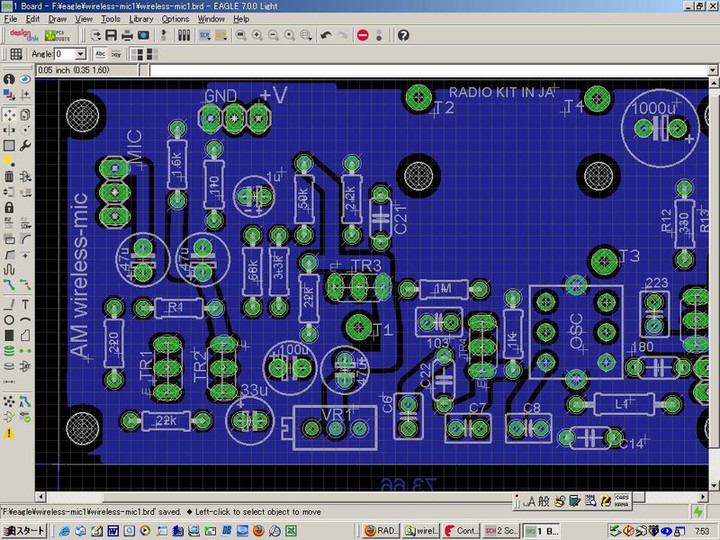Open the zoom select dropdown icon
The width and height of the screenshot is (720, 540).
tap(306, 35)
